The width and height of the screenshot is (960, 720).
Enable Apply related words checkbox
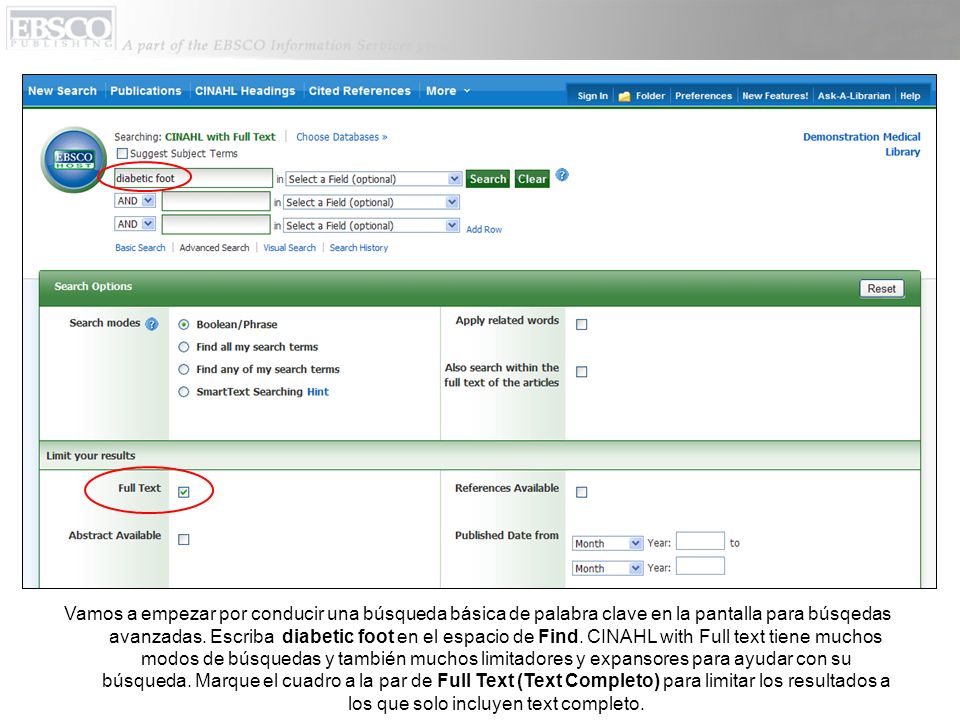click(x=582, y=324)
